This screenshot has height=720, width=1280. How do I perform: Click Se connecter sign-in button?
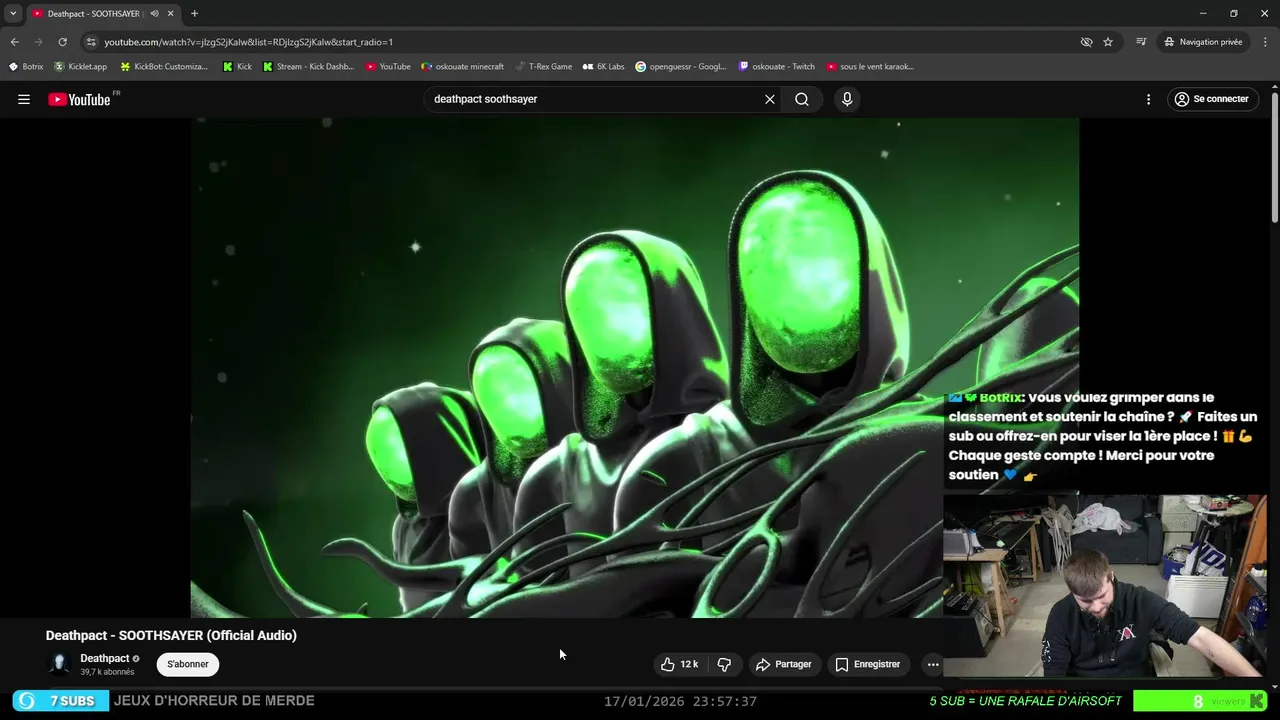[x=1211, y=99]
